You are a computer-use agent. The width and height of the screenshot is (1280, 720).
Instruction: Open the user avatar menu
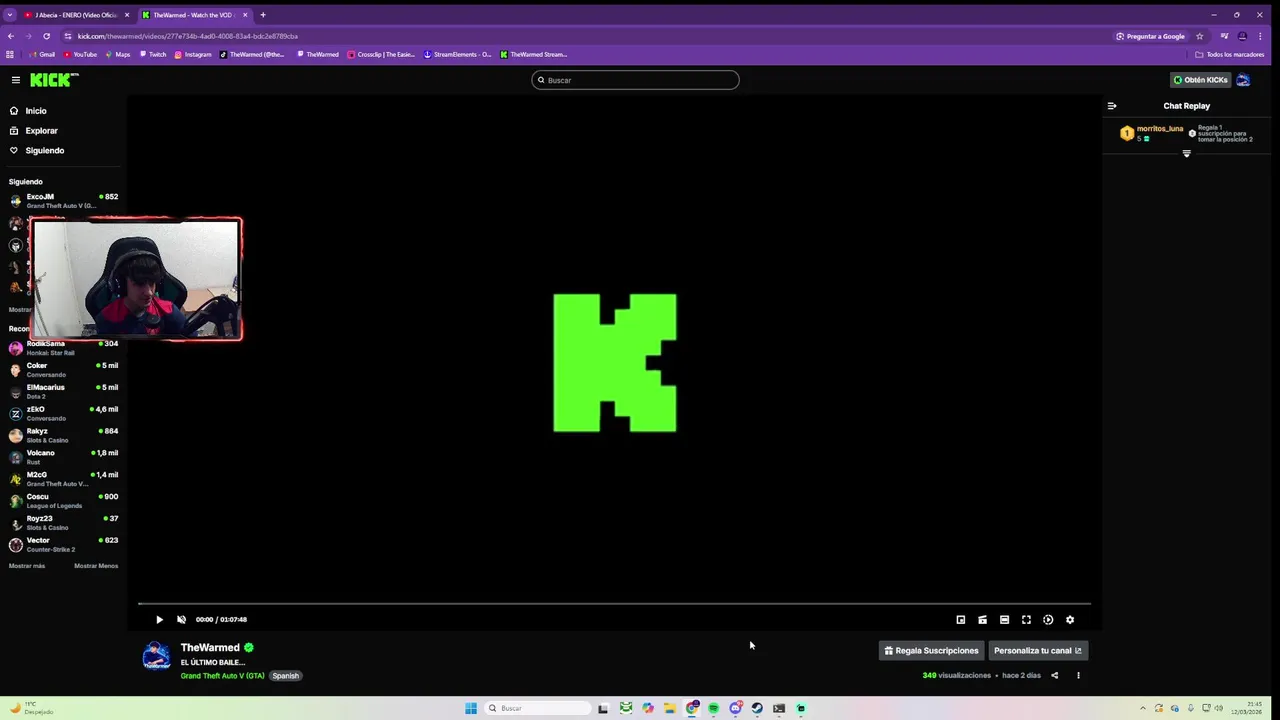(x=1243, y=80)
